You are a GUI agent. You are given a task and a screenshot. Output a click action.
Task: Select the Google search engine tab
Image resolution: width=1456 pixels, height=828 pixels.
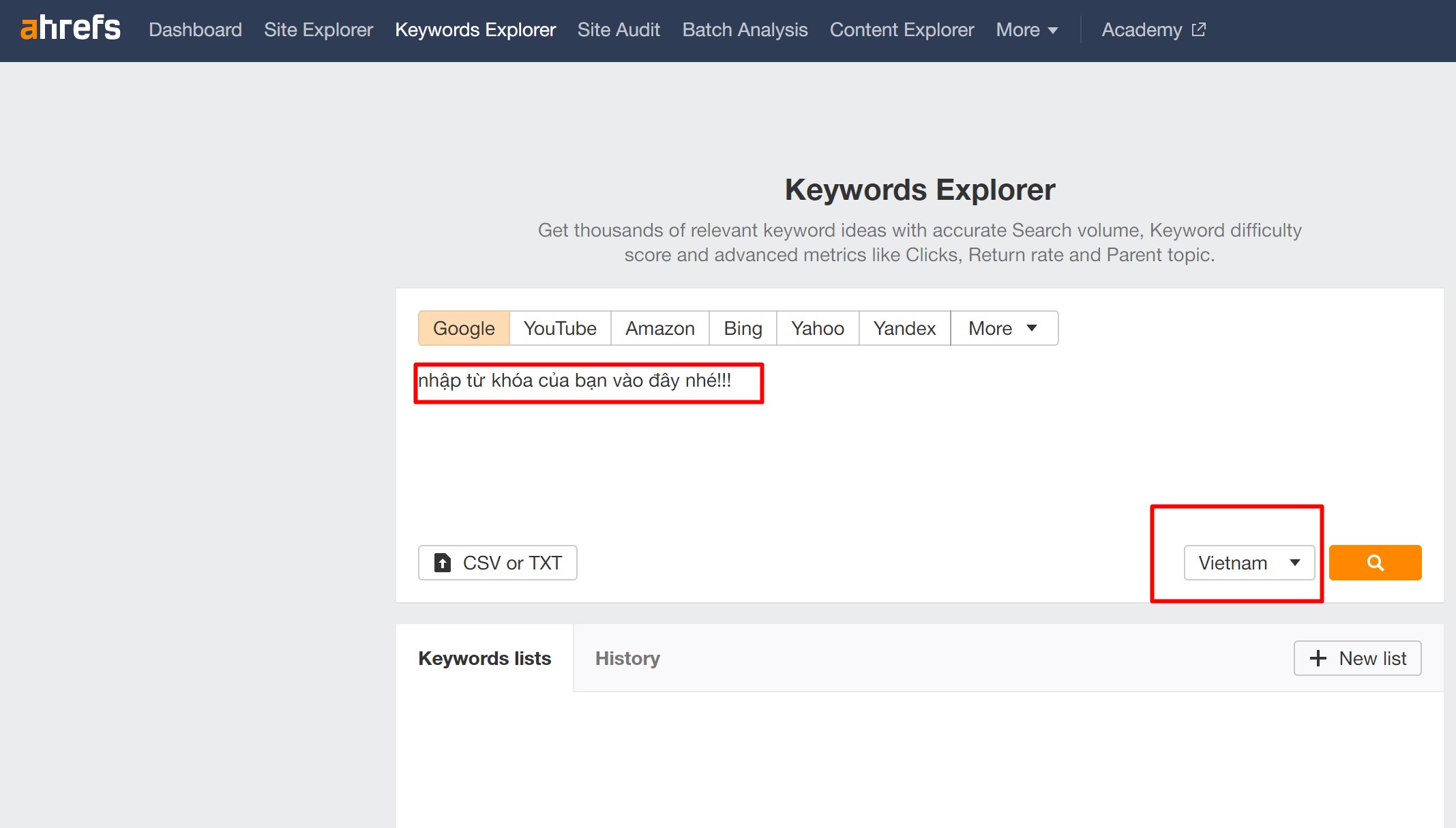pos(464,328)
